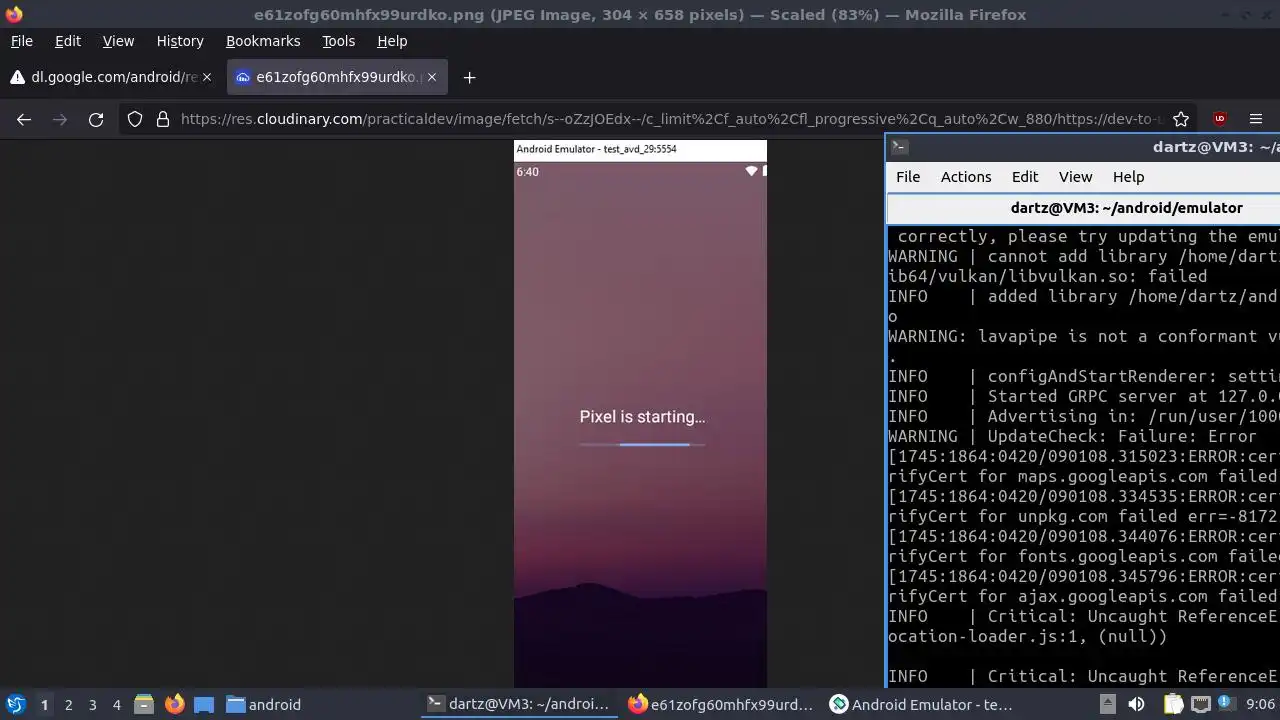Open the Firefox Edit menu
The height and width of the screenshot is (720, 1280).
68,41
